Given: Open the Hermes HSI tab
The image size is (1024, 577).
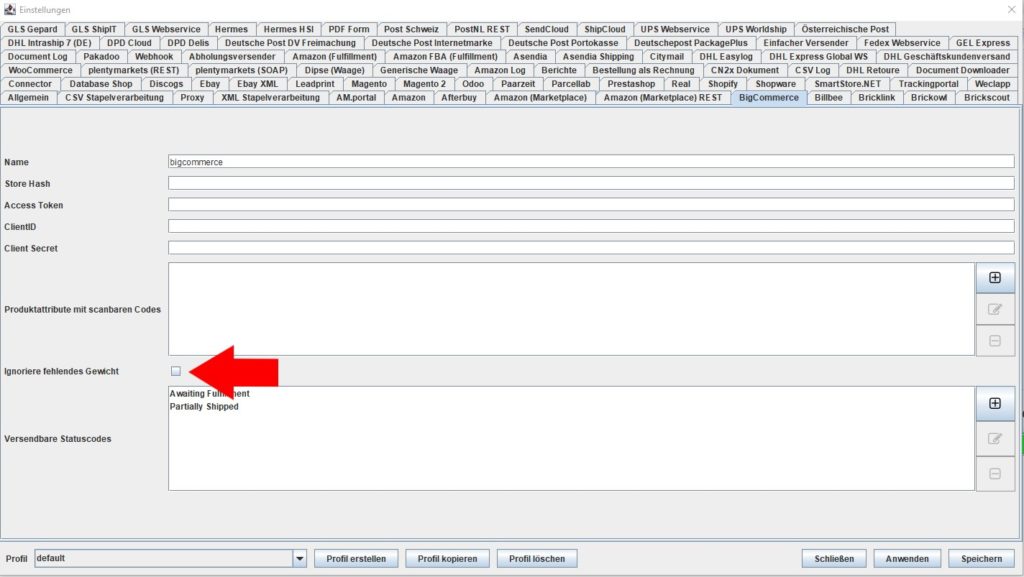Looking at the screenshot, I should [x=289, y=29].
